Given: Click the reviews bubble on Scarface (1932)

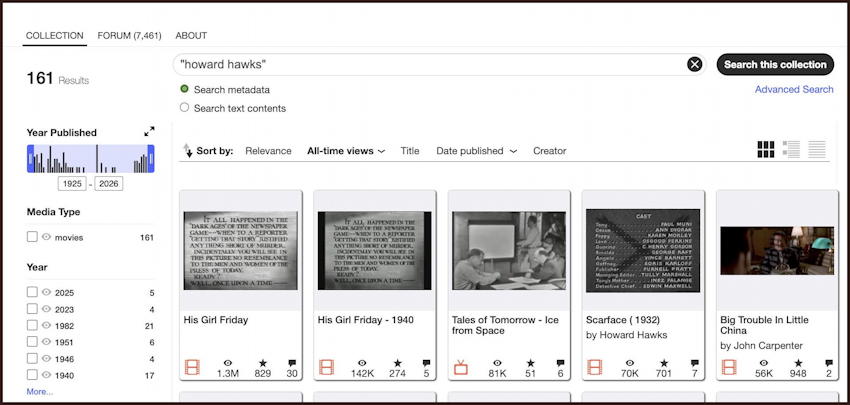Looking at the screenshot, I should click(695, 363).
